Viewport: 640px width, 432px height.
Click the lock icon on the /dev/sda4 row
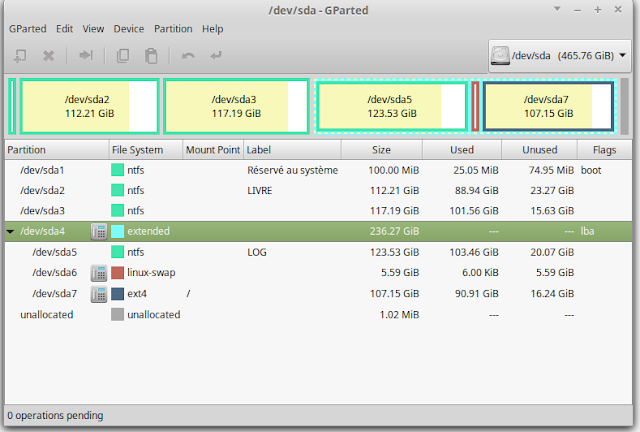click(x=99, y=232)
